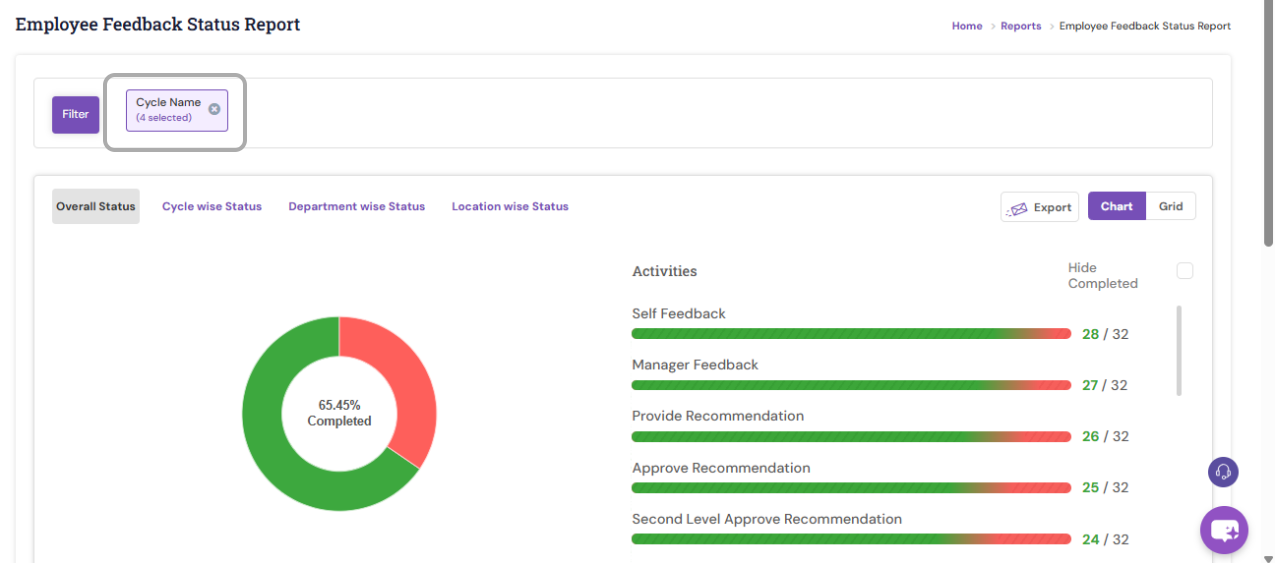Click Second Level Approve Recommendation progress bar
Image resolution: width=1275 pixels, height=563 pixels.
pos(851,539)
